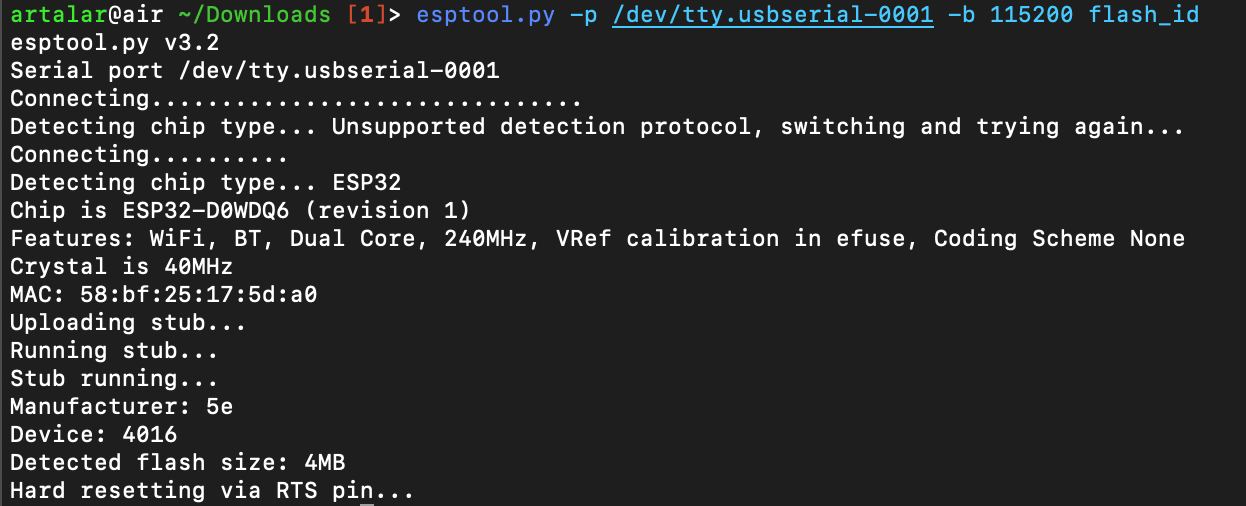Click the underlined /dev/tty.usbserial-0001 path in command

pyautogui.click(x=772, y=15)
